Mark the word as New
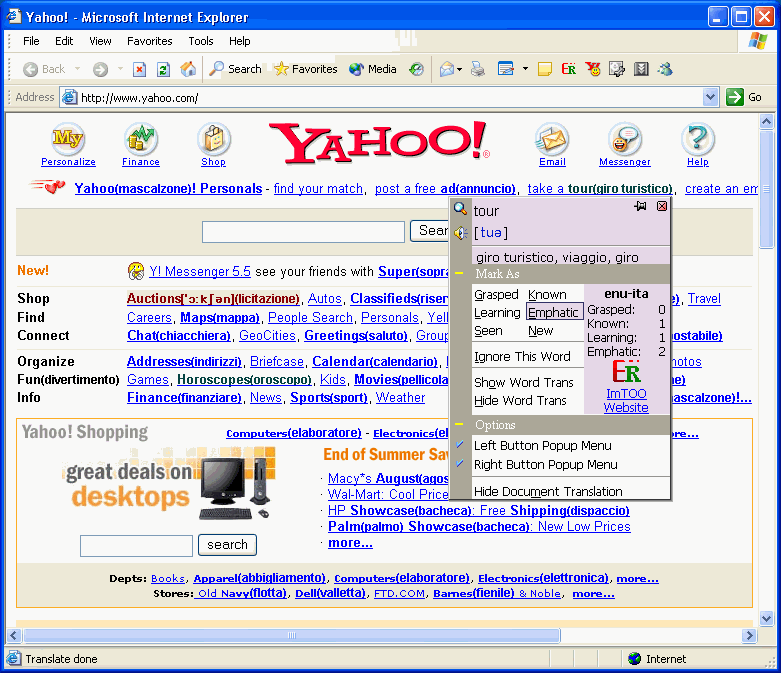The height and width of the screenshot is (673, 781). (540, 331)
